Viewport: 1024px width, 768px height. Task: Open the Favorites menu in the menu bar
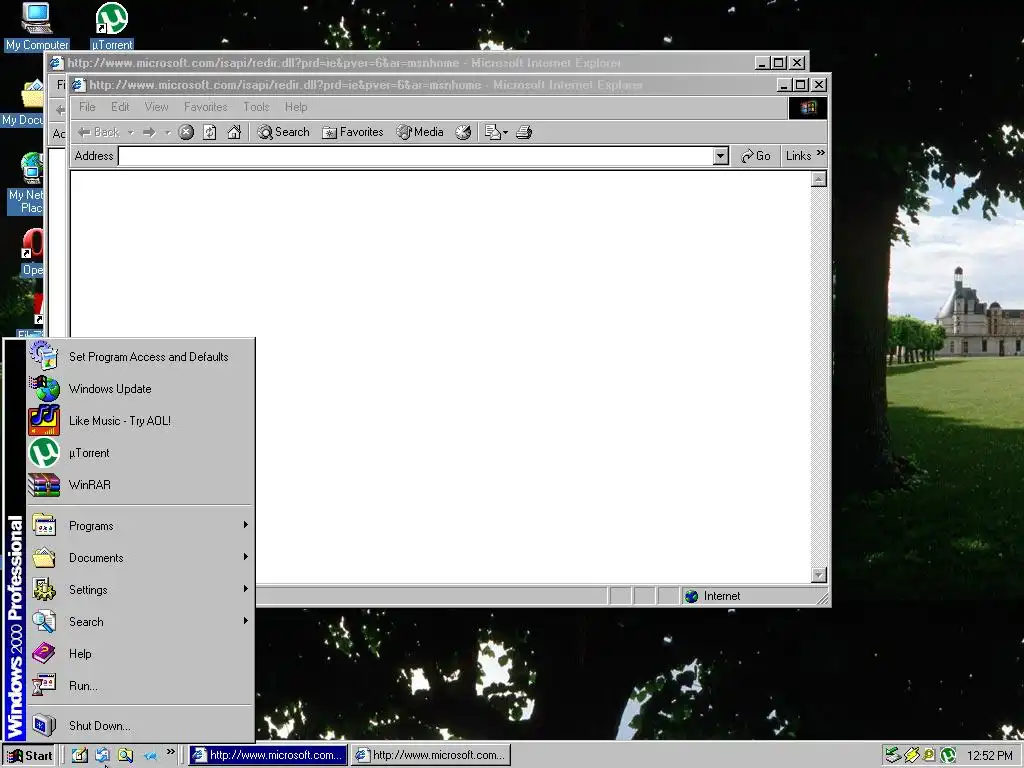(x=205, y=107)
